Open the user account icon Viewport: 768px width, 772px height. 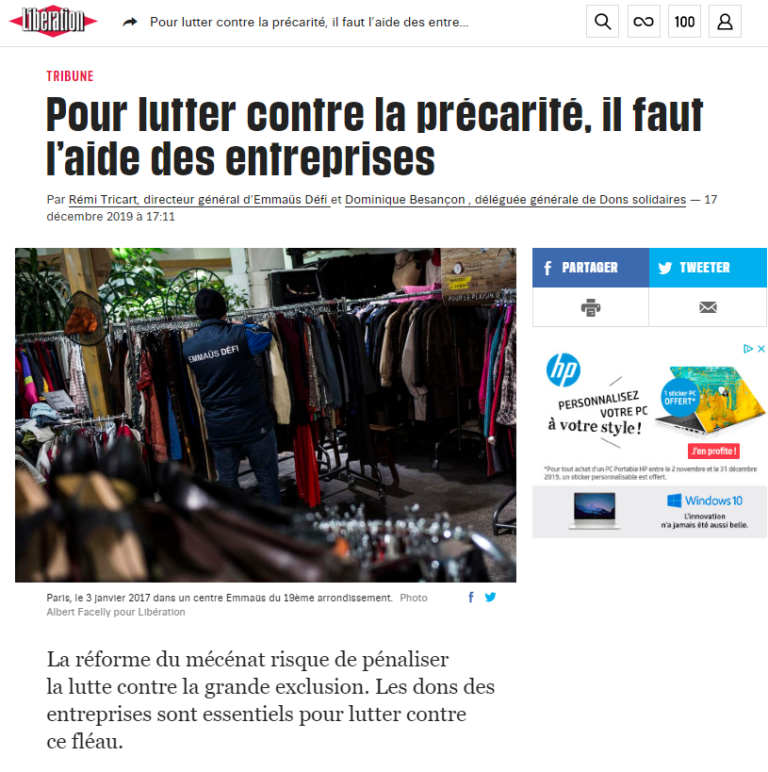(x=725, y=22)
